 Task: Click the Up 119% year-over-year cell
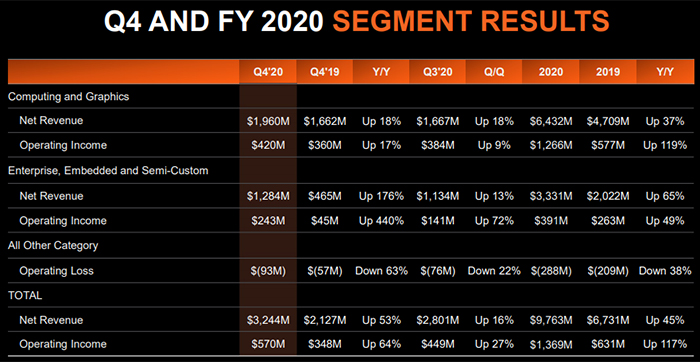(x=665, y=145)
